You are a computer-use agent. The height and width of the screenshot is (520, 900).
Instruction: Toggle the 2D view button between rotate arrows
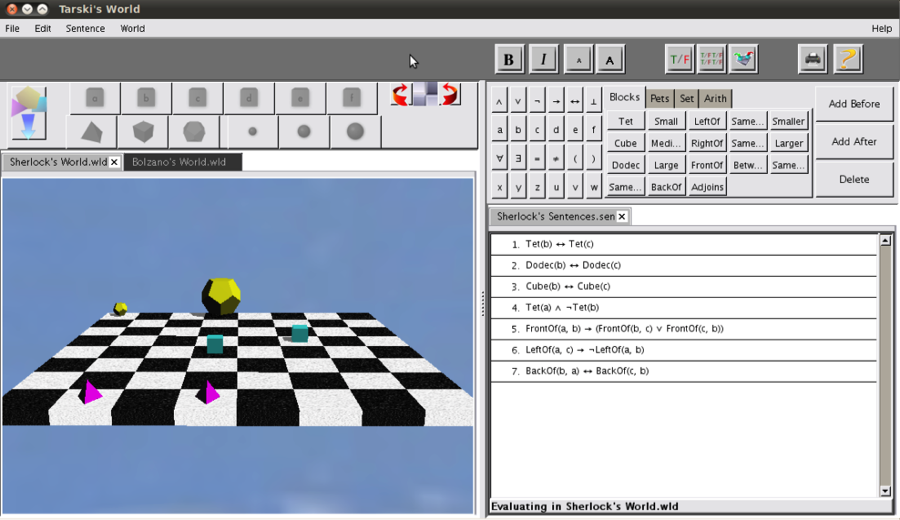click(426, 95)
